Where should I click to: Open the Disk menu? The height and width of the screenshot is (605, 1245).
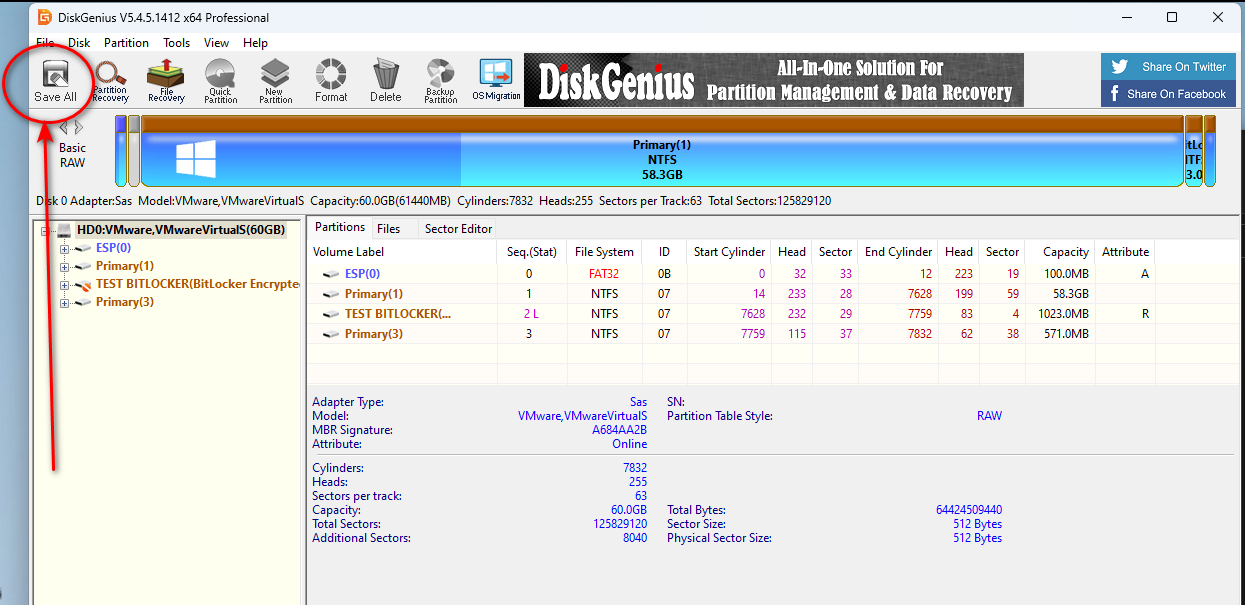[x=79, y=43]
